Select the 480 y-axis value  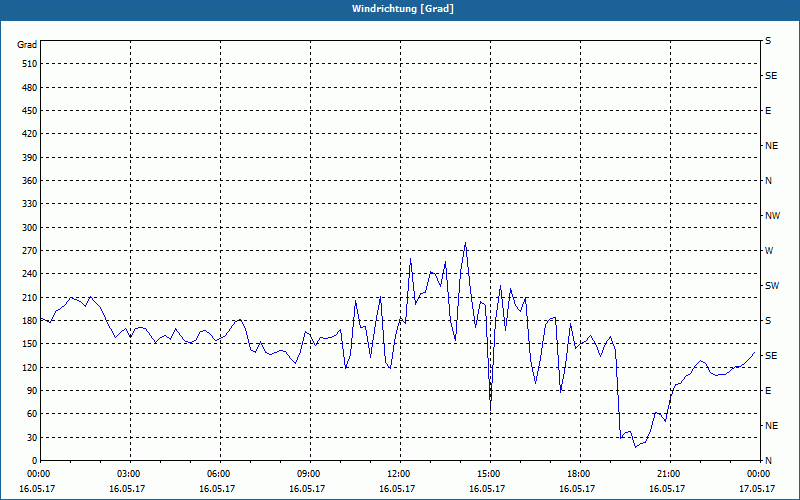pos(29,88)
